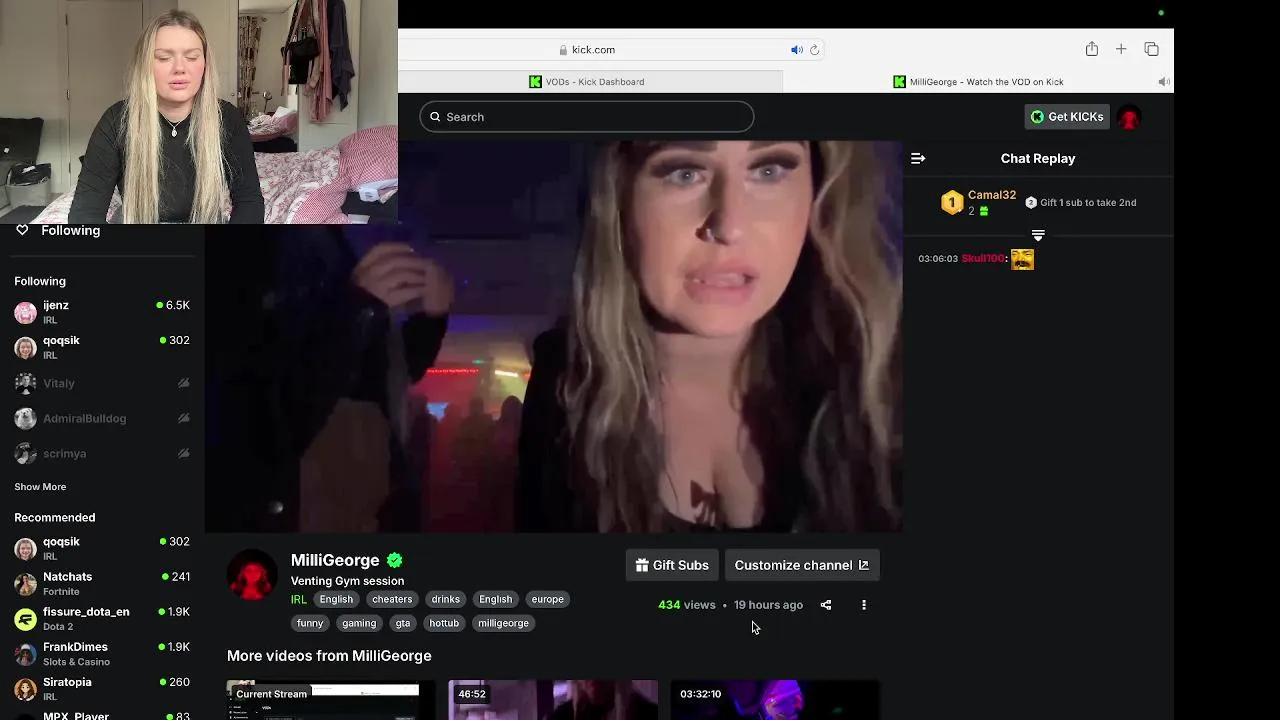Open Vitaly offline channel

102,383
